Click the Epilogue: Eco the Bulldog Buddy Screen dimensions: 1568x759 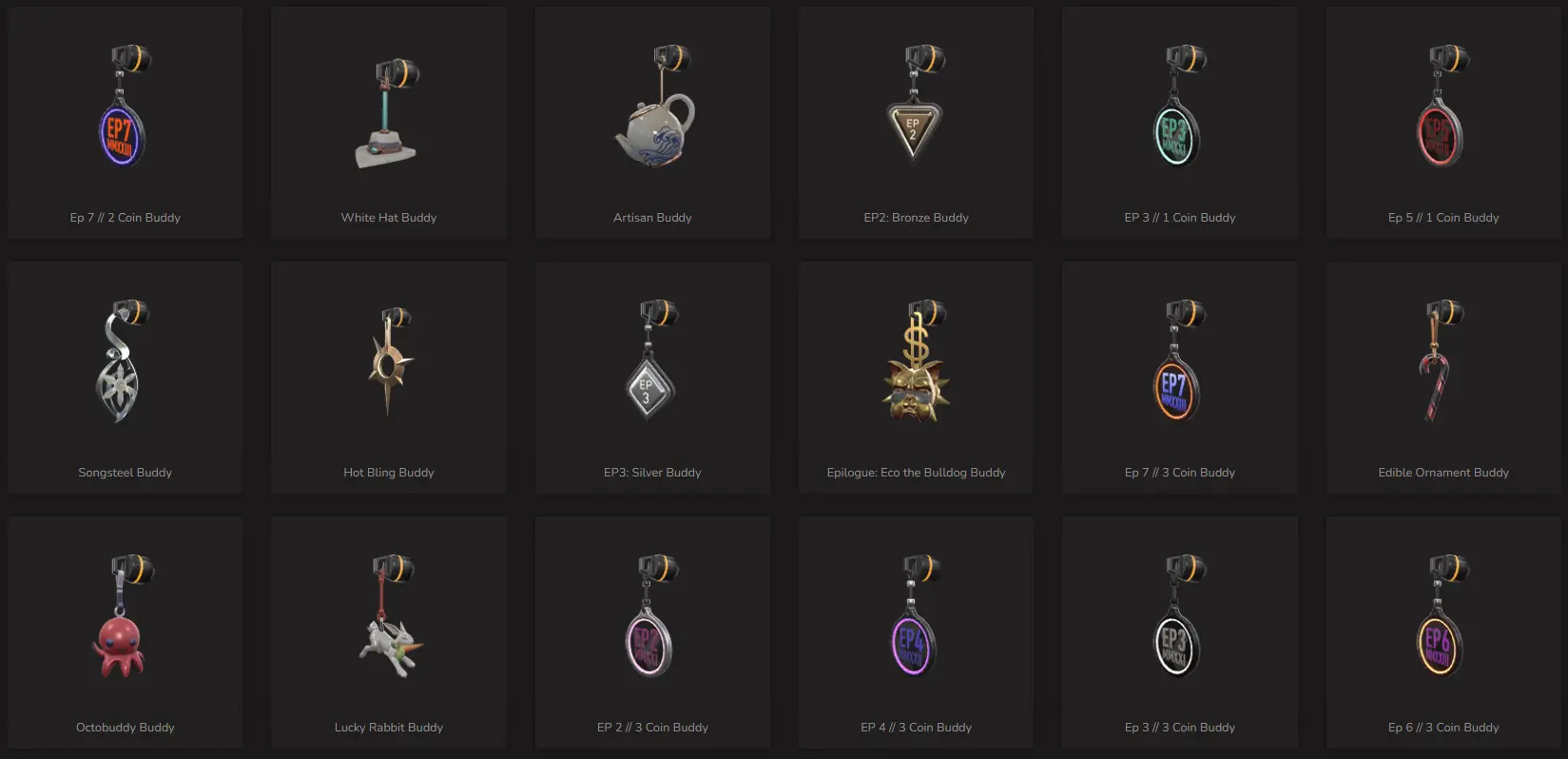(x=916, y=377)
